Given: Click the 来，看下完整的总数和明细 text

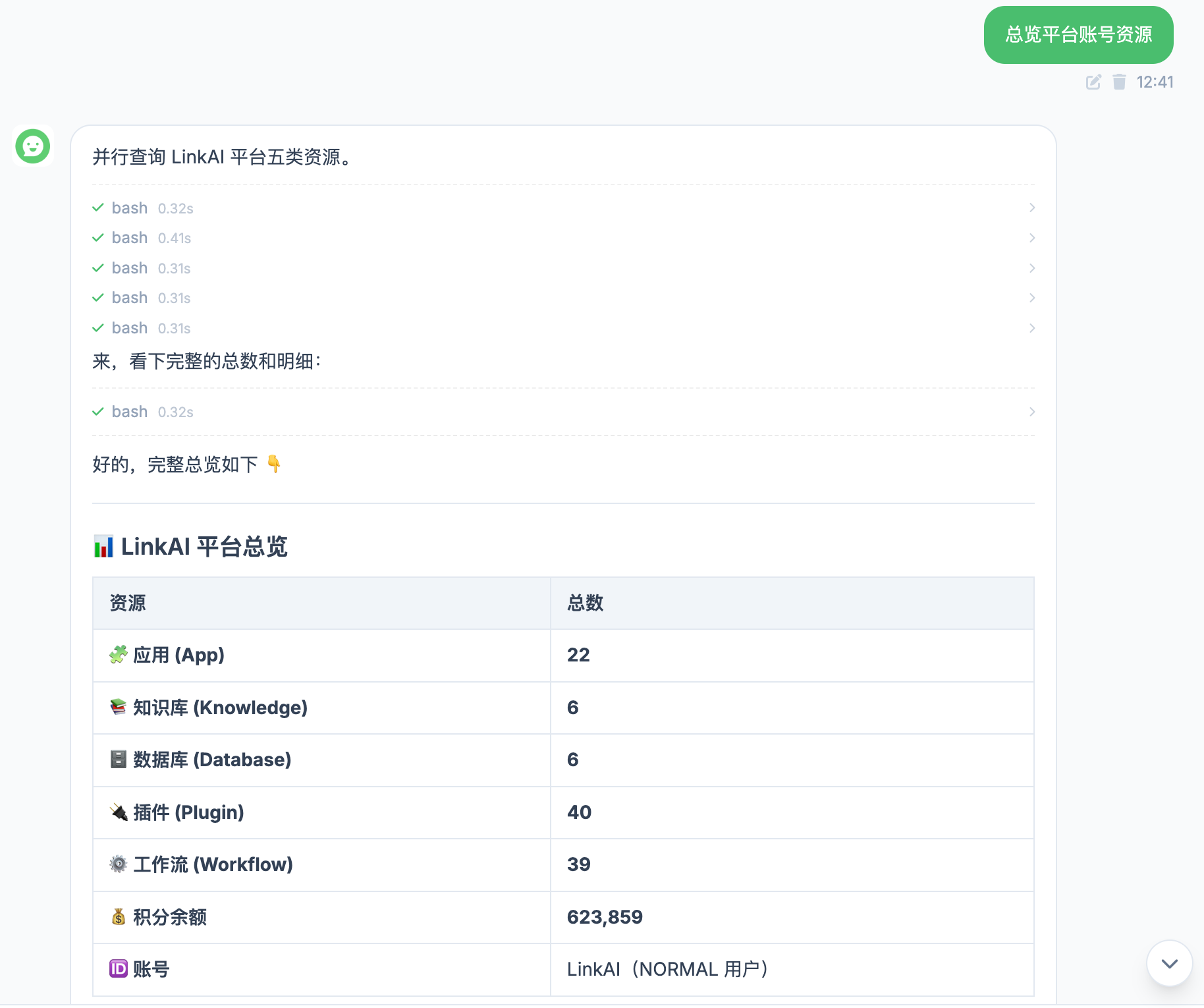Looking at the screenshot, I should pos(207,361).
